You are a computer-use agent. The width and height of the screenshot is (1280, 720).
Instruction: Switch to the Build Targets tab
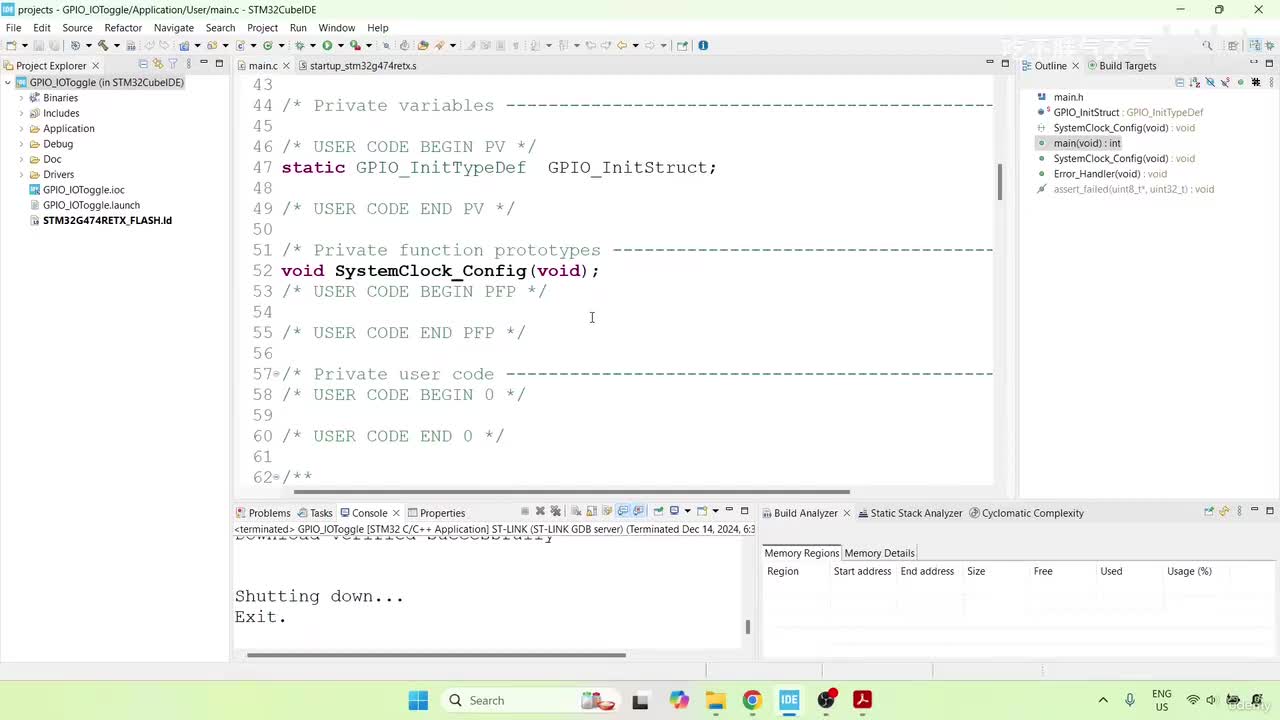1120,66
